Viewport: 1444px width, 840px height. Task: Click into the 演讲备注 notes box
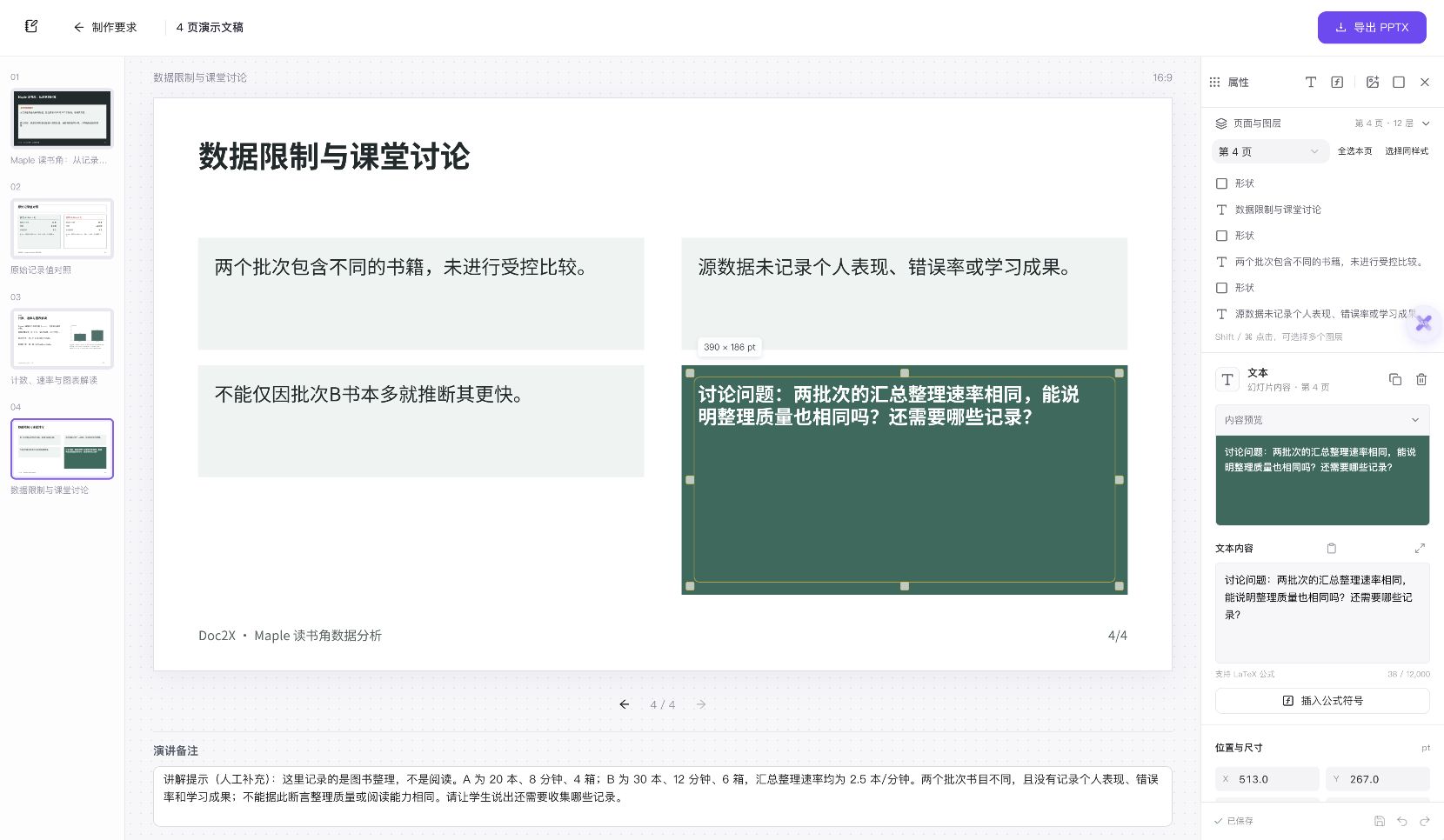coord(663,796)
